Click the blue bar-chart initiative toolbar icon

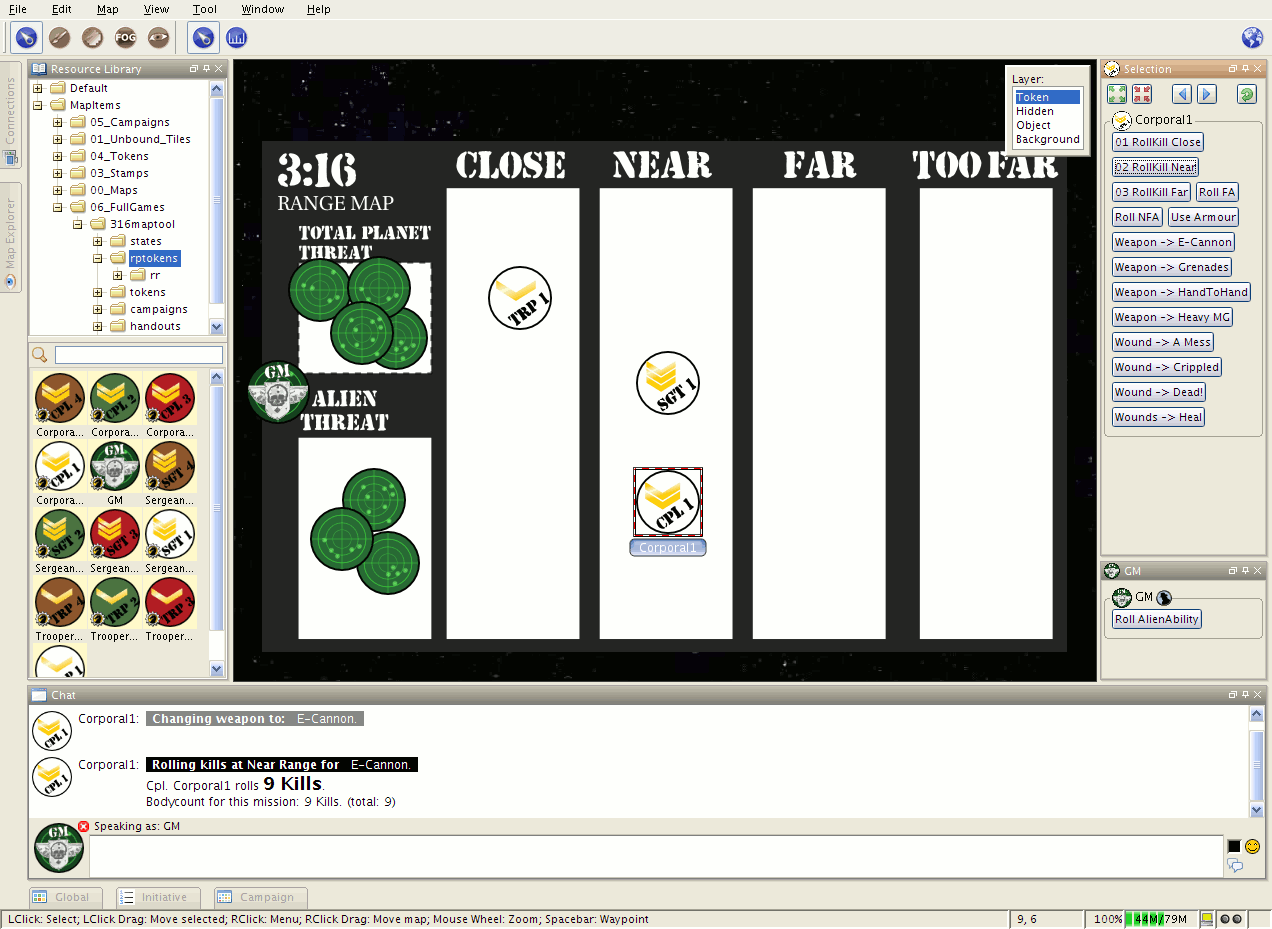236,38
